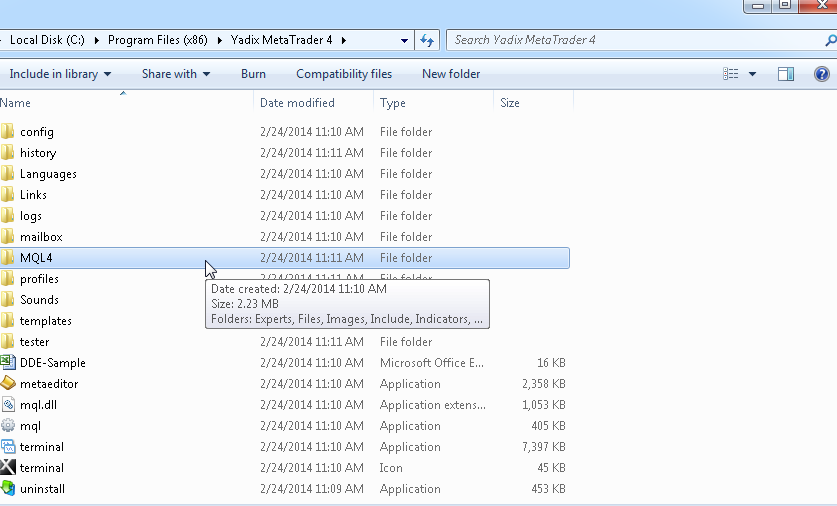The image size is (837, 506).
Task: Click the 7,397 KB size value
Action: [x=543, y=447]
